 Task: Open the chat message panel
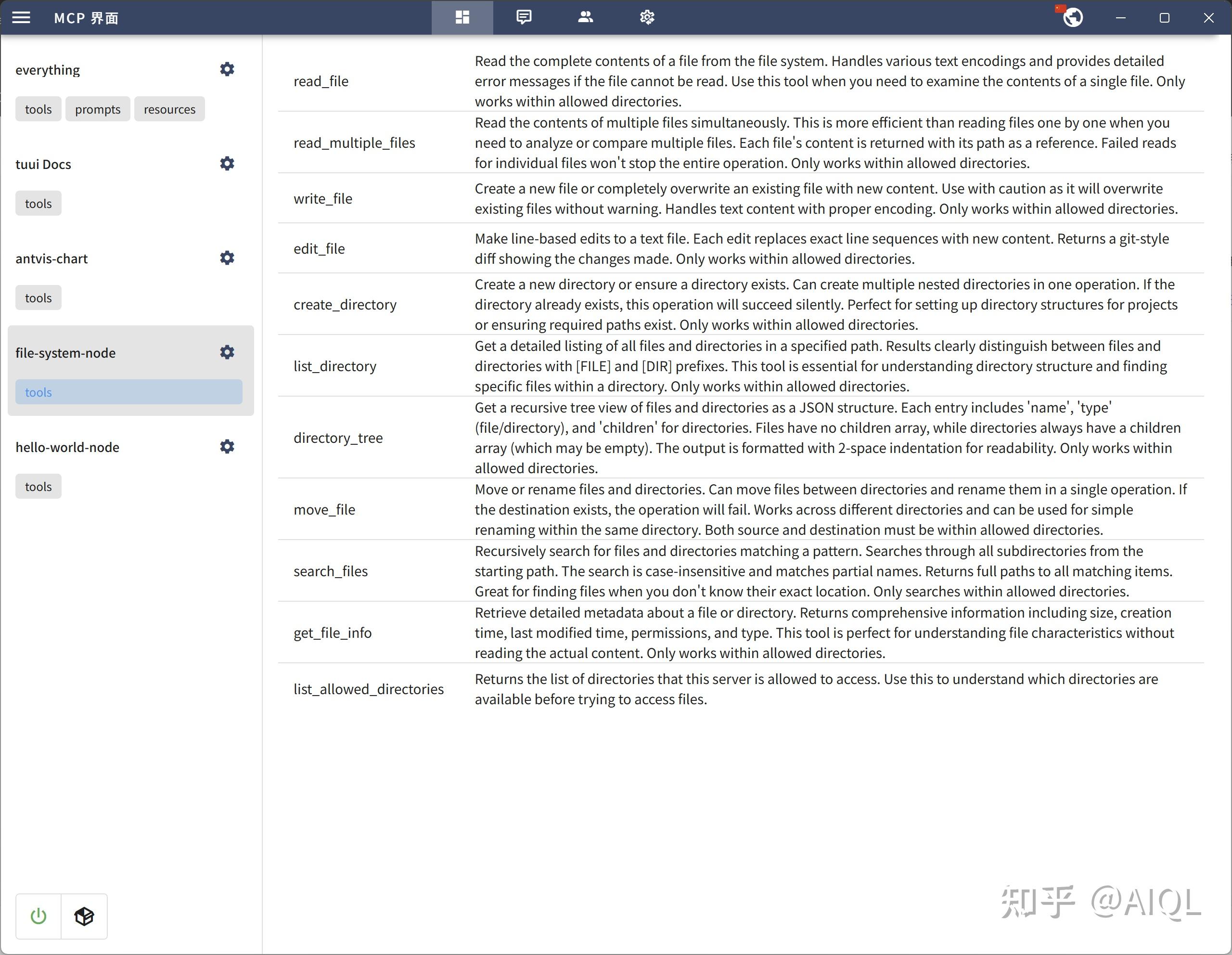point(524,17)
